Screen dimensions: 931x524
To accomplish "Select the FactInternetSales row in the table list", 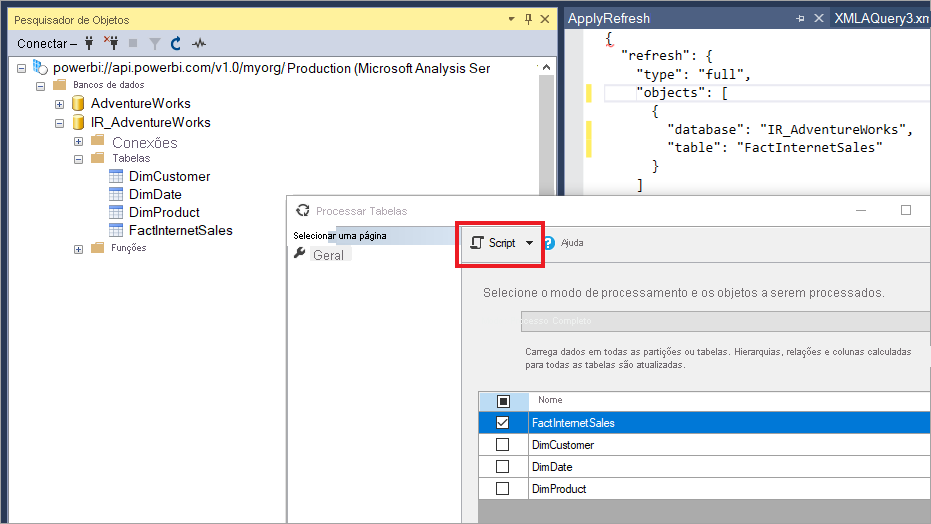I will coord(704,423).
